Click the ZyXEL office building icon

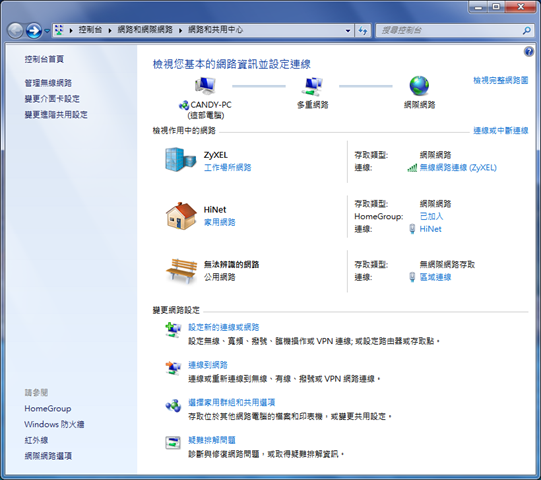click(x=180, y=159)
